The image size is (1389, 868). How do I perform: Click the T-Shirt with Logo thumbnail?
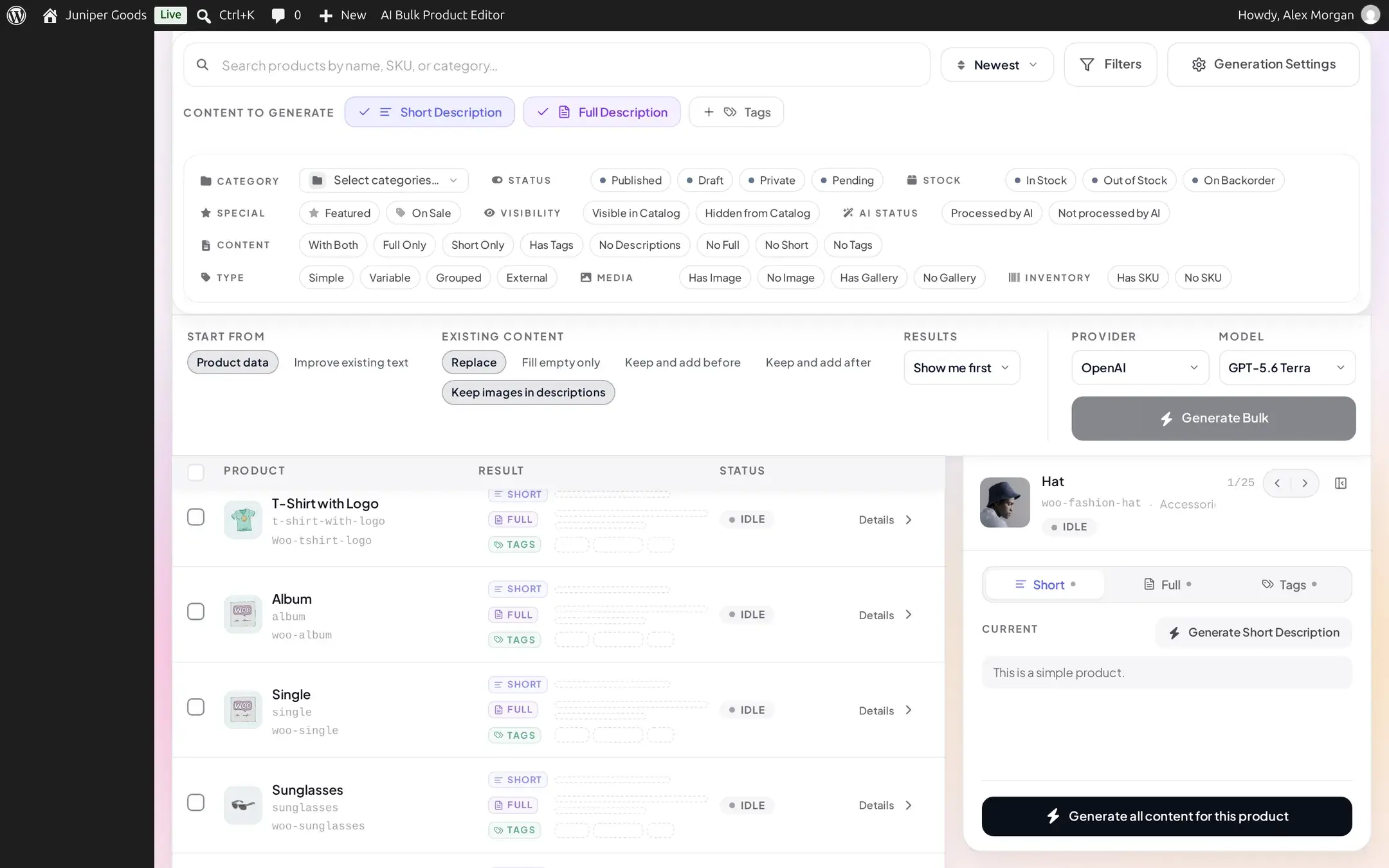pos(243,520)
